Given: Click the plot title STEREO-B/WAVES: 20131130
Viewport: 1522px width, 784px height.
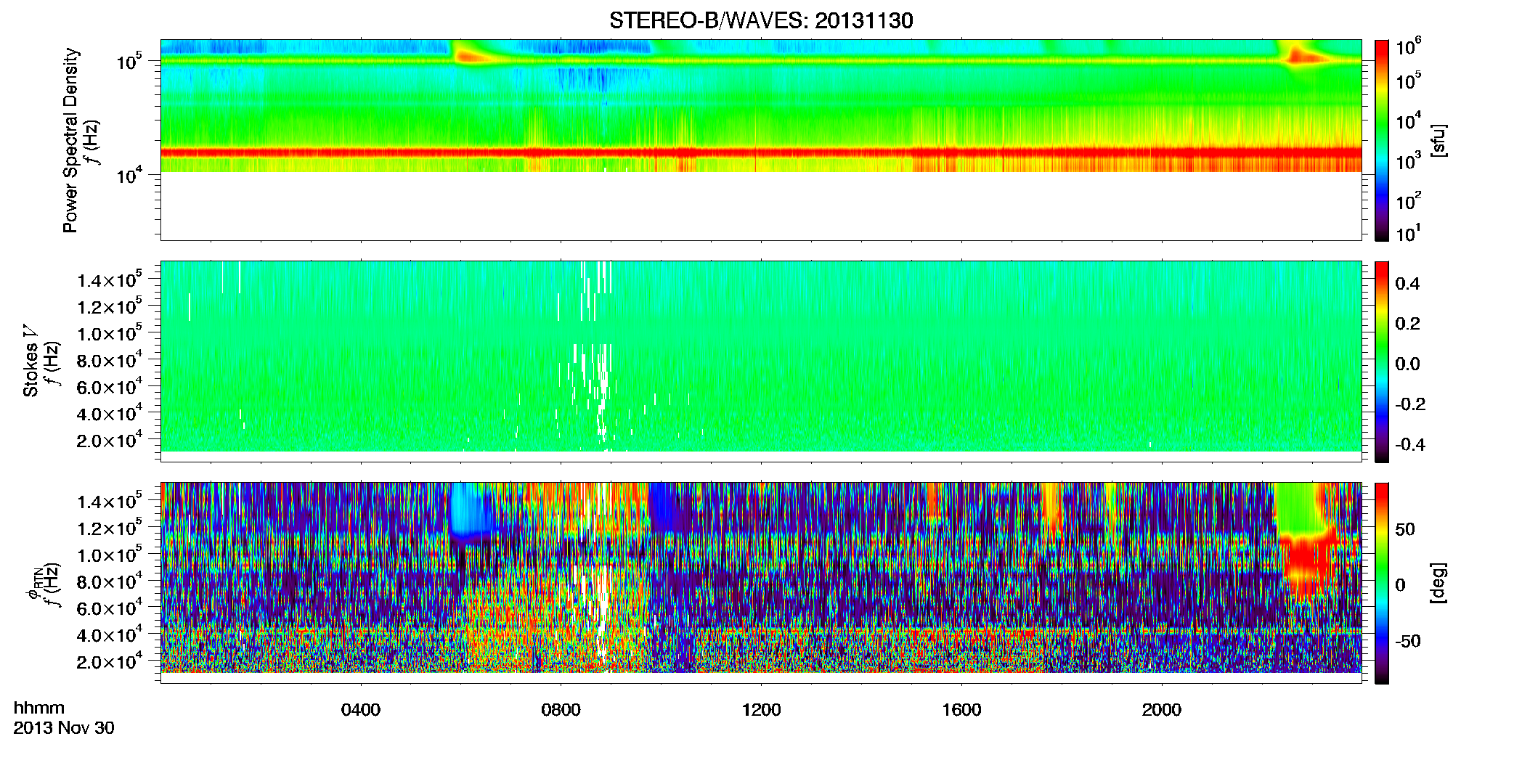Looking at the screenshot, I should 761,20.
